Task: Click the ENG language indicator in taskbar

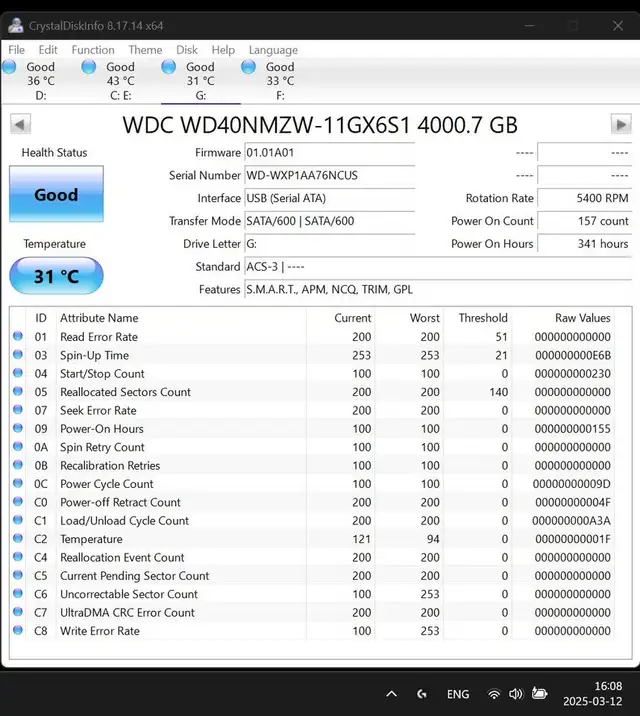Action: pos(458,694)
